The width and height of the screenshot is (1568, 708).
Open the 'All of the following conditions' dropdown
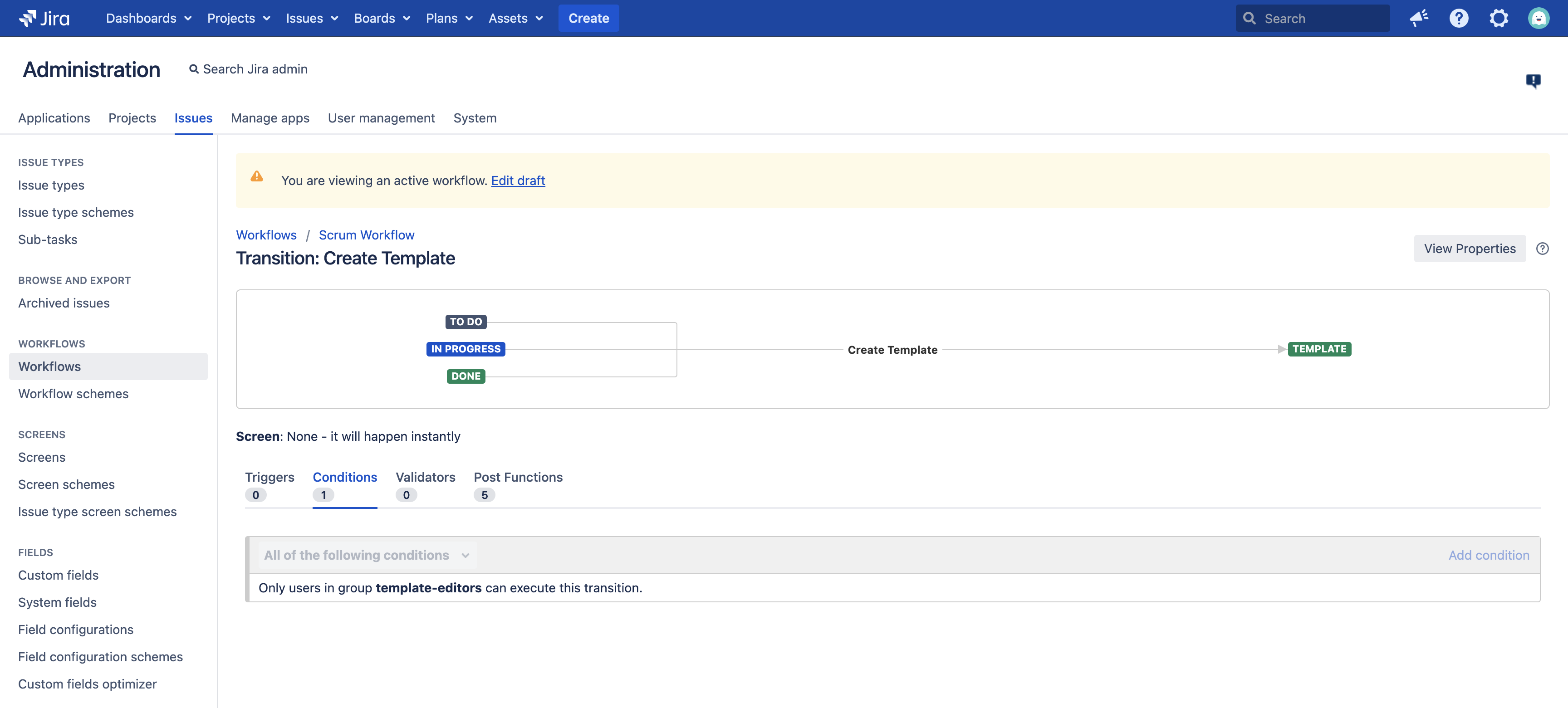[366, 555]
